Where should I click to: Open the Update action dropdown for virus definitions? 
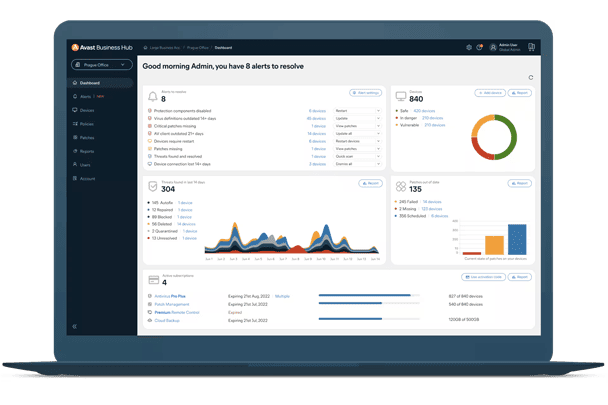point(357,118)
